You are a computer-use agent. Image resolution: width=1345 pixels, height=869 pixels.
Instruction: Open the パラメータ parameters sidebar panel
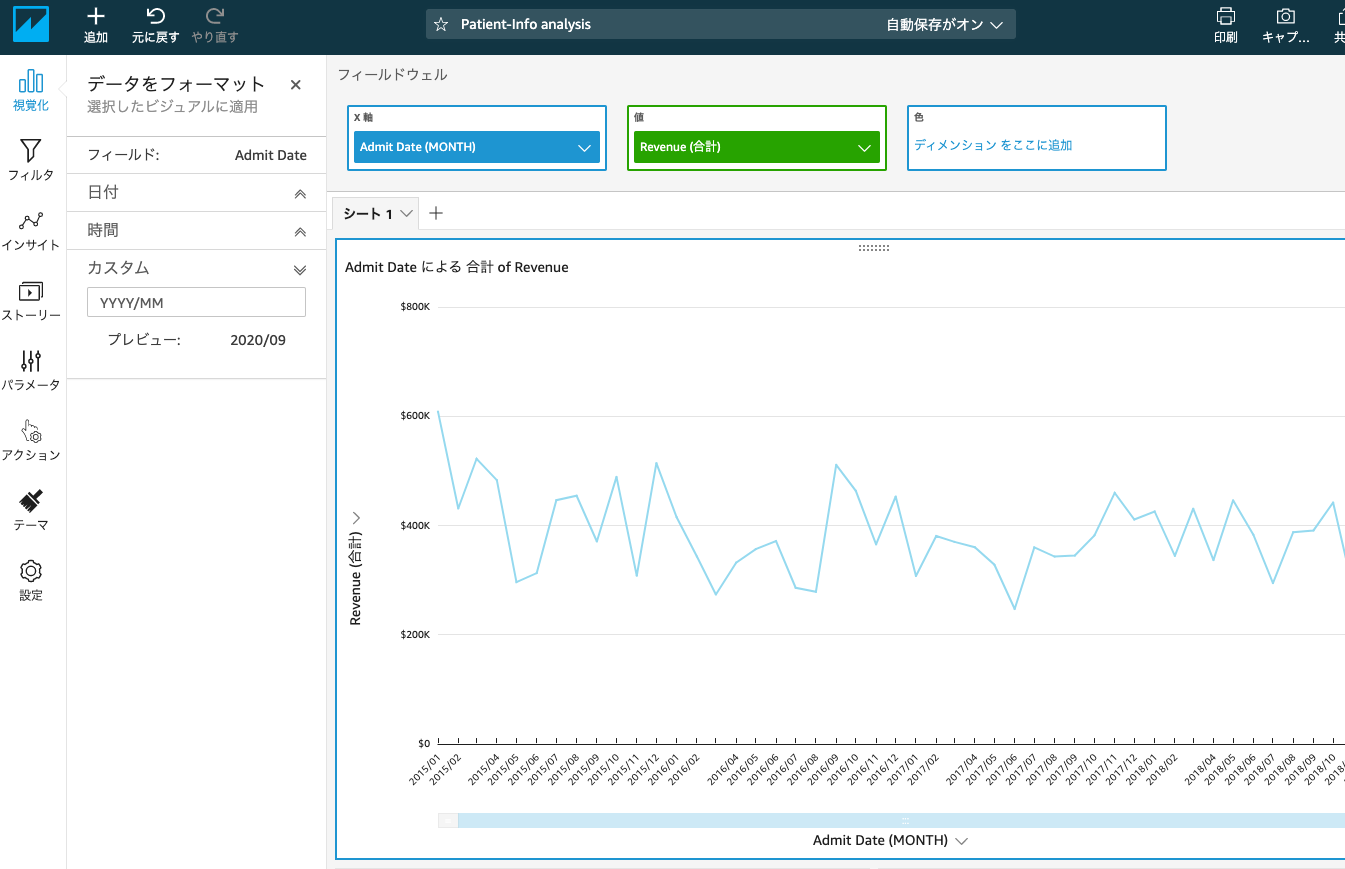31,370
